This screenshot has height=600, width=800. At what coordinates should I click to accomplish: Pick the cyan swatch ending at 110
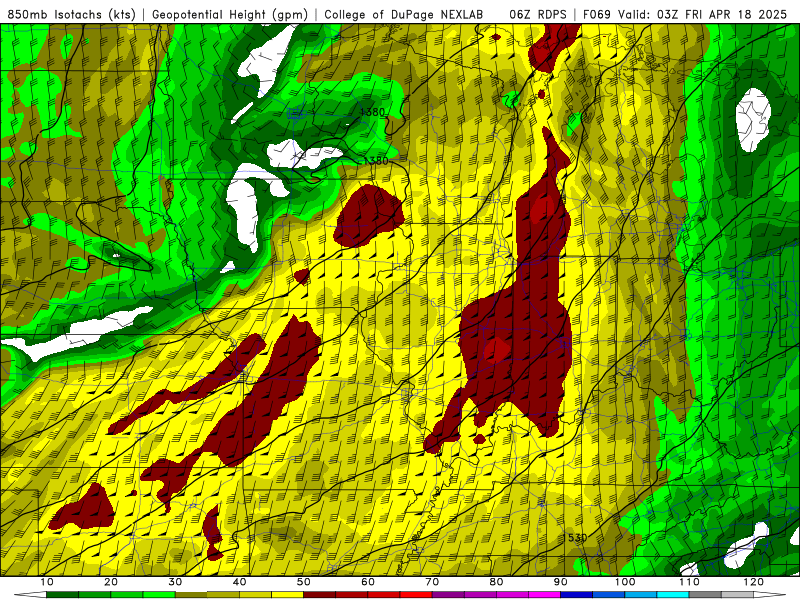[673, 595]
